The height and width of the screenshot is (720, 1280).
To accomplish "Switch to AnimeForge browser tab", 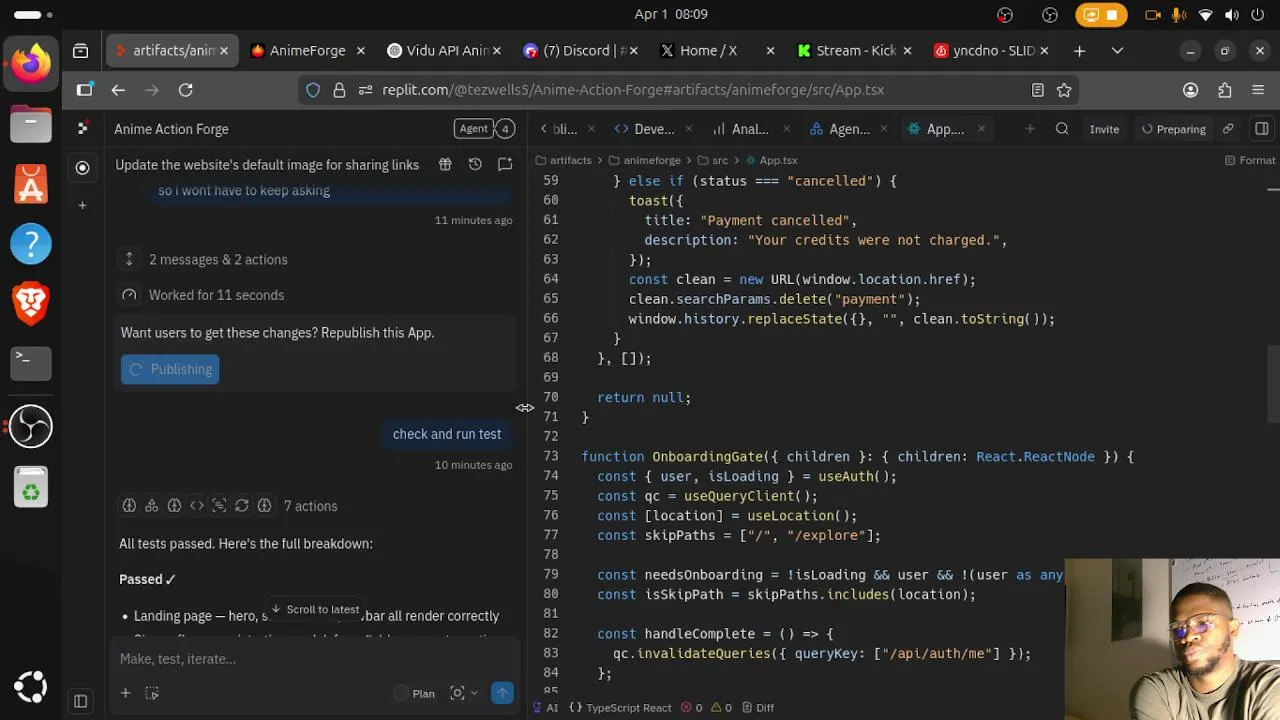I will tap(306, 50).
